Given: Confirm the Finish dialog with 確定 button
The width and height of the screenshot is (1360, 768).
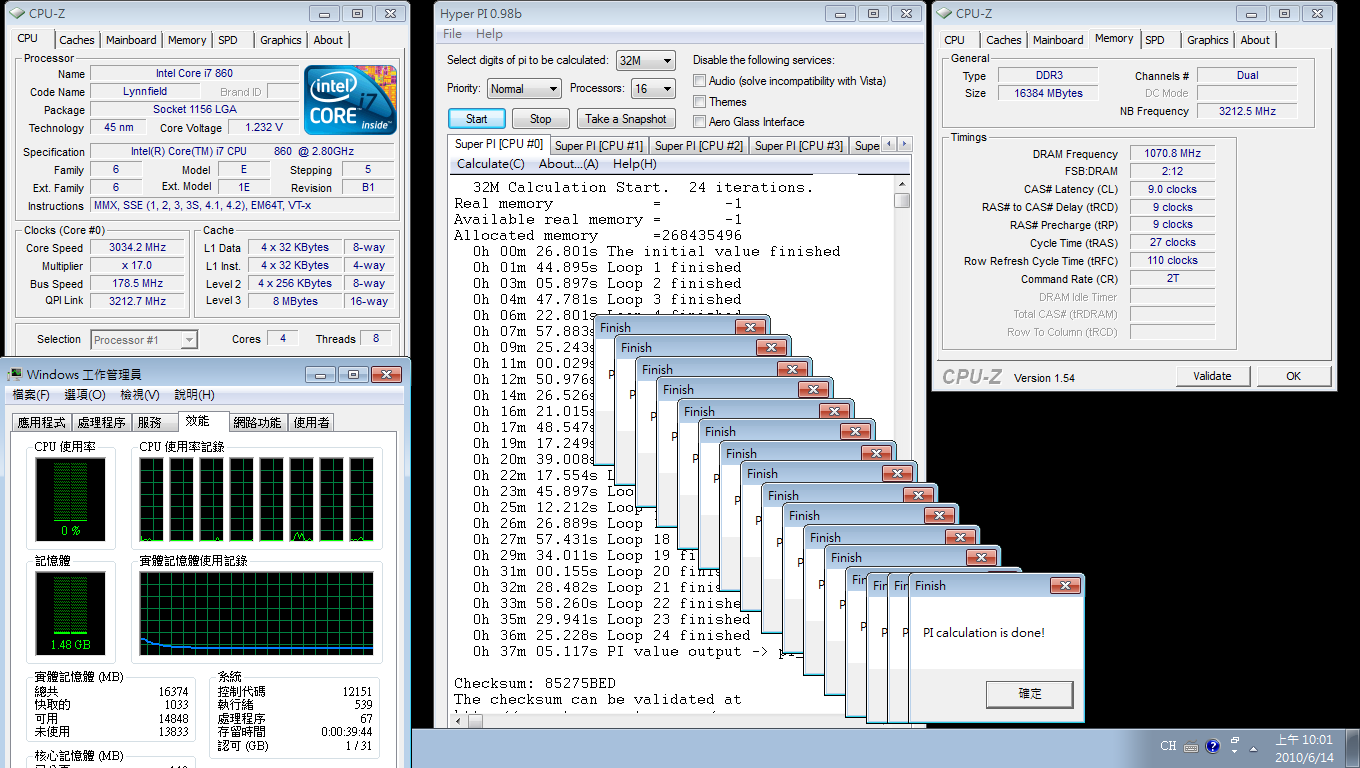Looking at the screenshot, I should [1030, 694].
